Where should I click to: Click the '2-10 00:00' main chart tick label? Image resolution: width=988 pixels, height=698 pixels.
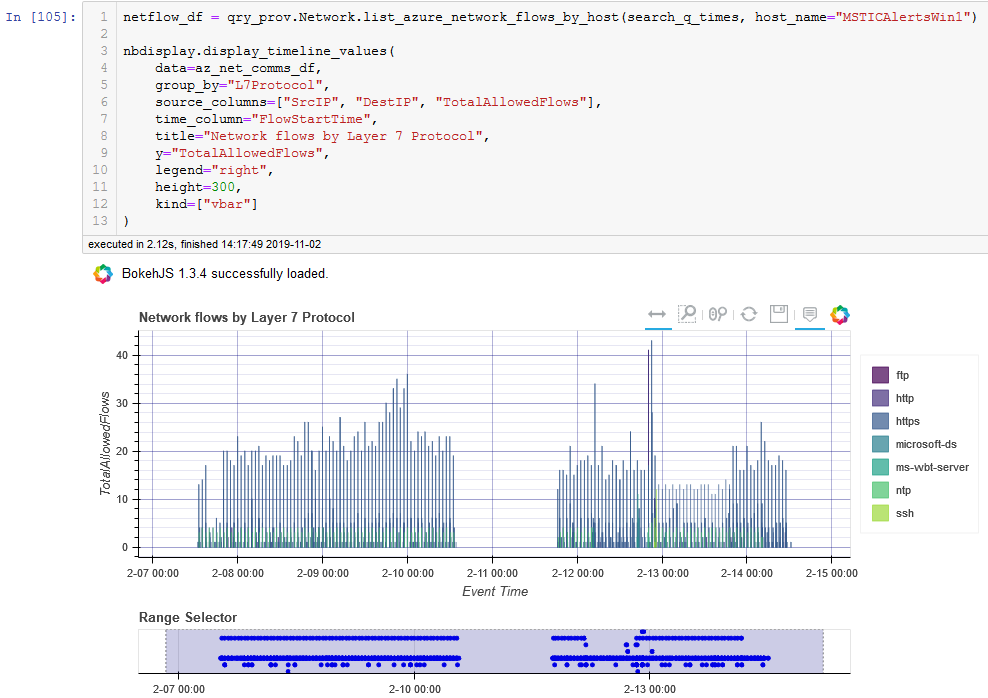pos(408,573)
